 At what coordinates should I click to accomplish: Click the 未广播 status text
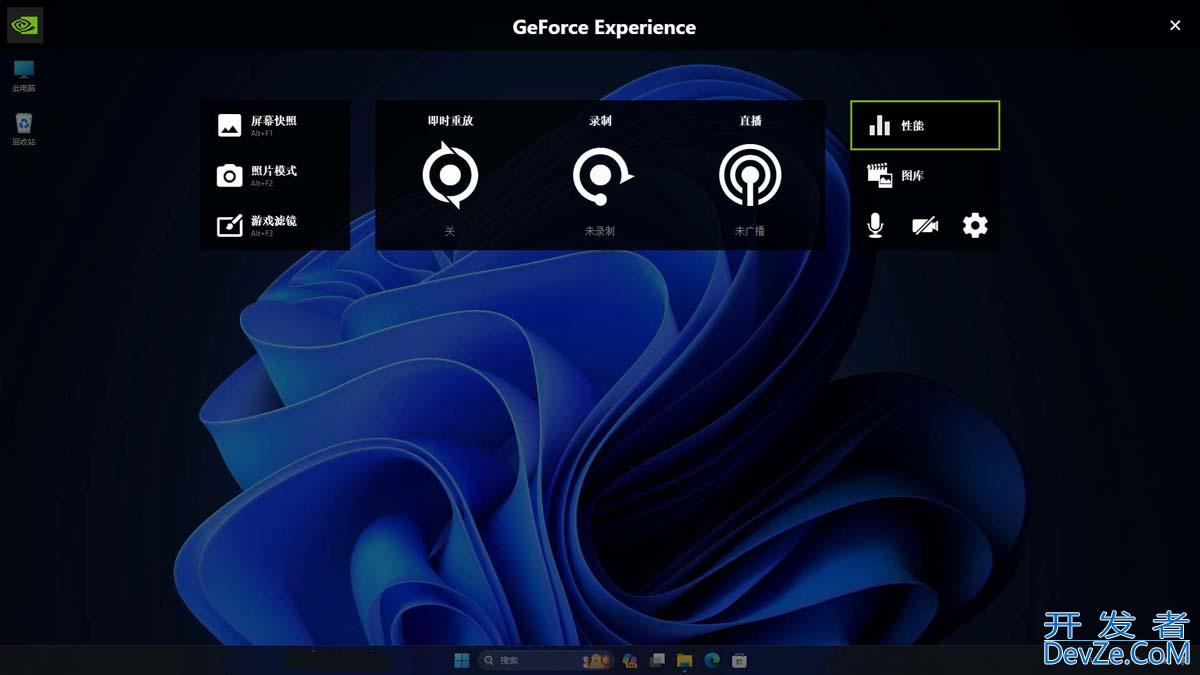(750, 231)
